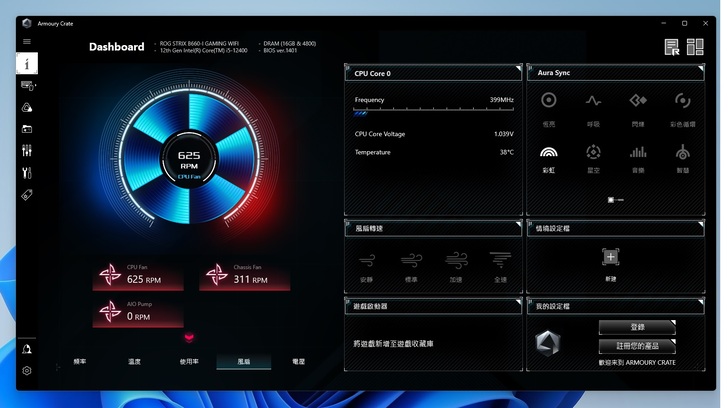Expand the My Profile (我的設定檔) panel corner

701,302
